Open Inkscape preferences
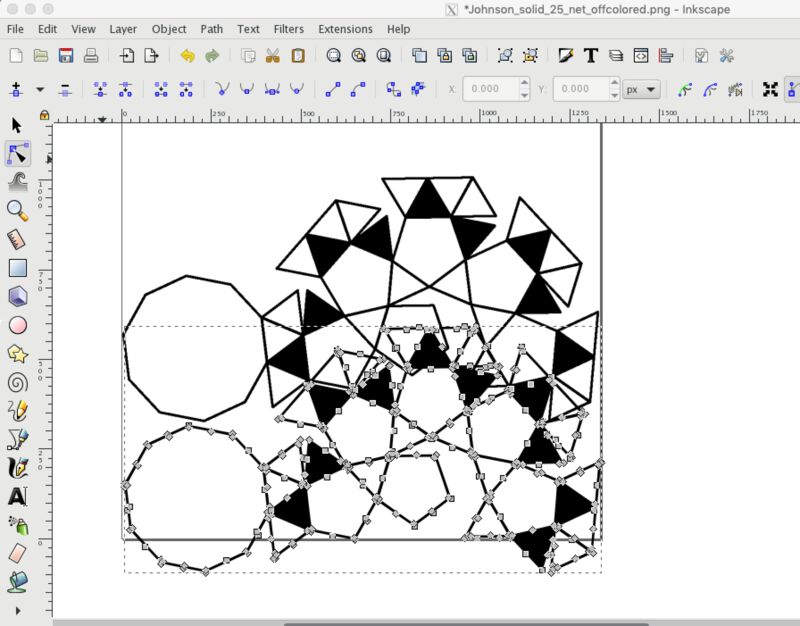800x626 pixels. point(727,56)
